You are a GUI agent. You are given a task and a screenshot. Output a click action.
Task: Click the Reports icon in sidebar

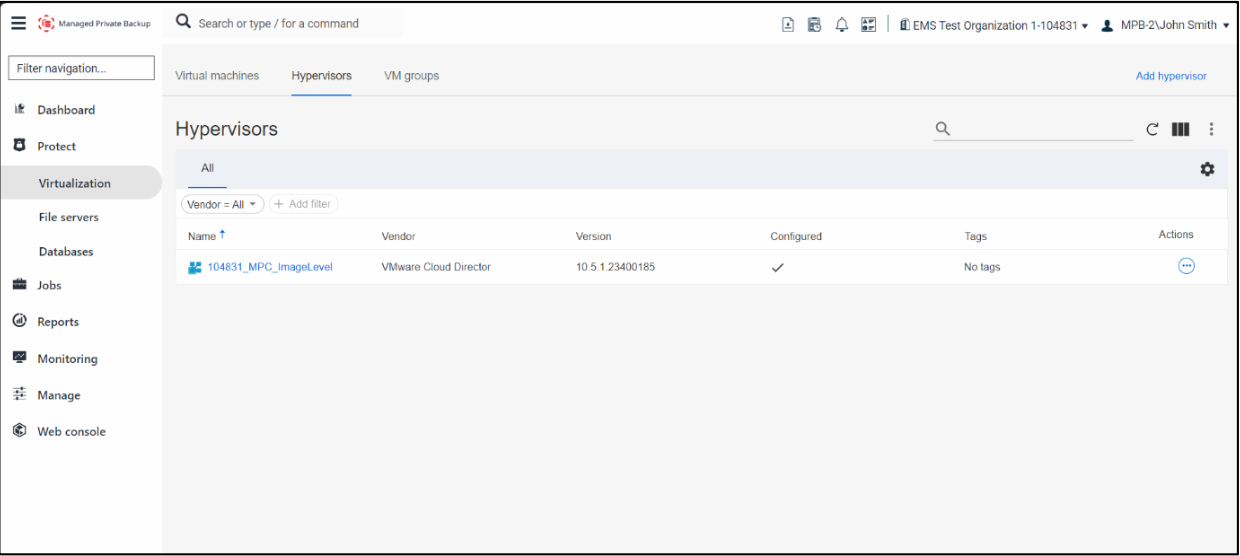click(19, 322)
